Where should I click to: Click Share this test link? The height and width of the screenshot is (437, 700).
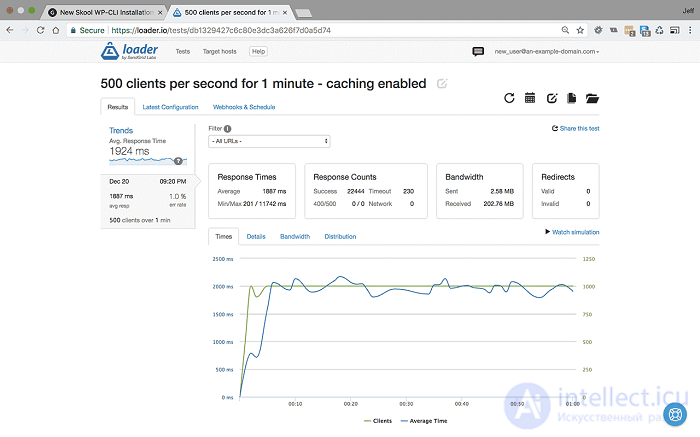click(576, 129)
